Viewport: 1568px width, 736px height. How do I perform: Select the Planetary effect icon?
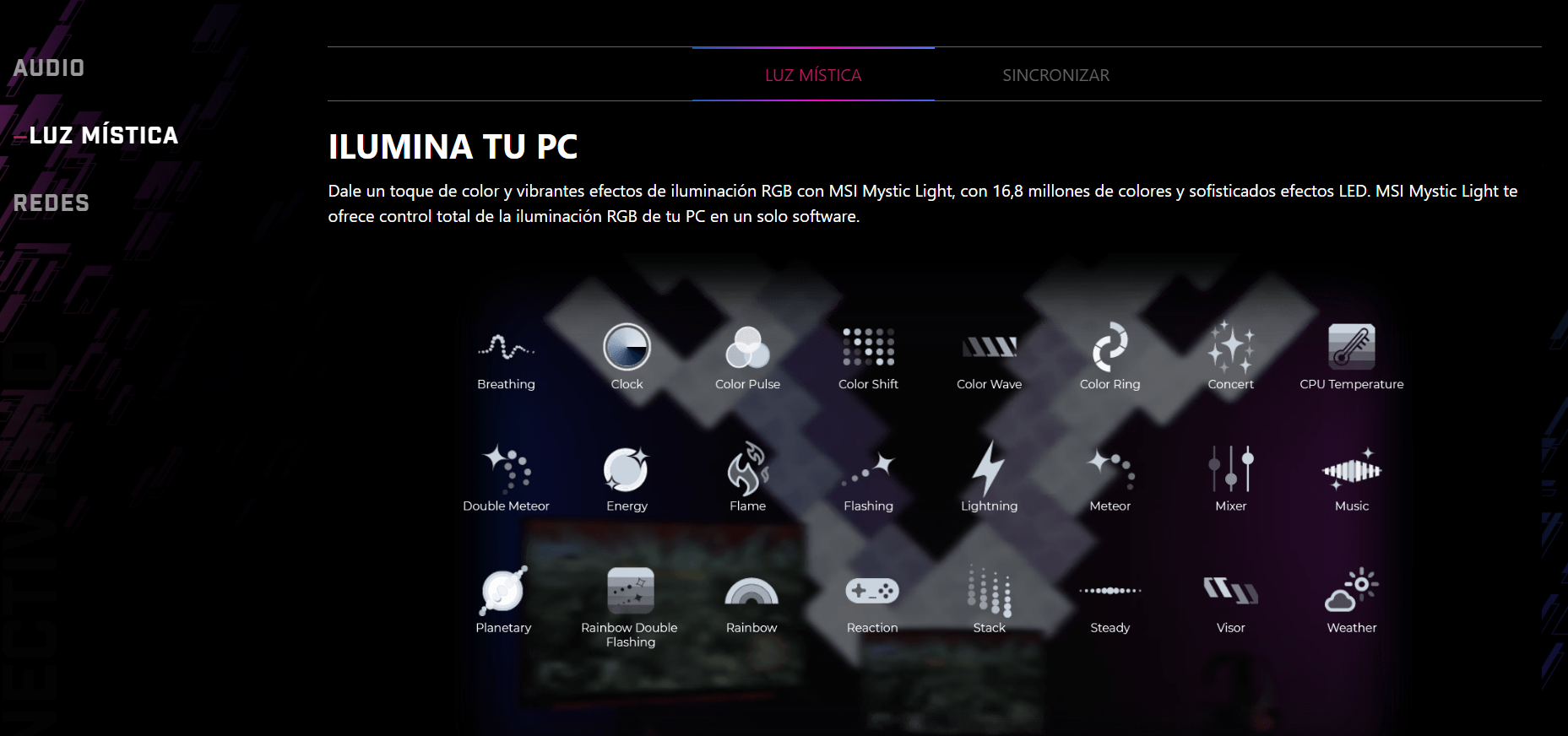click(x=503, y=590)
